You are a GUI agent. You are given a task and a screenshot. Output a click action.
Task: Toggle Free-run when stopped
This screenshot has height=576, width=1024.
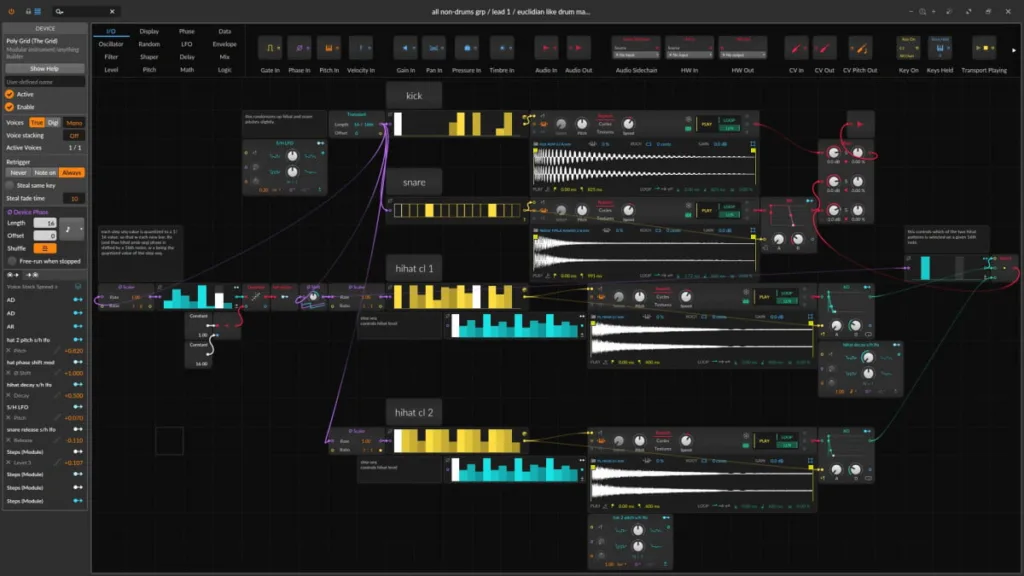(11, 261)
